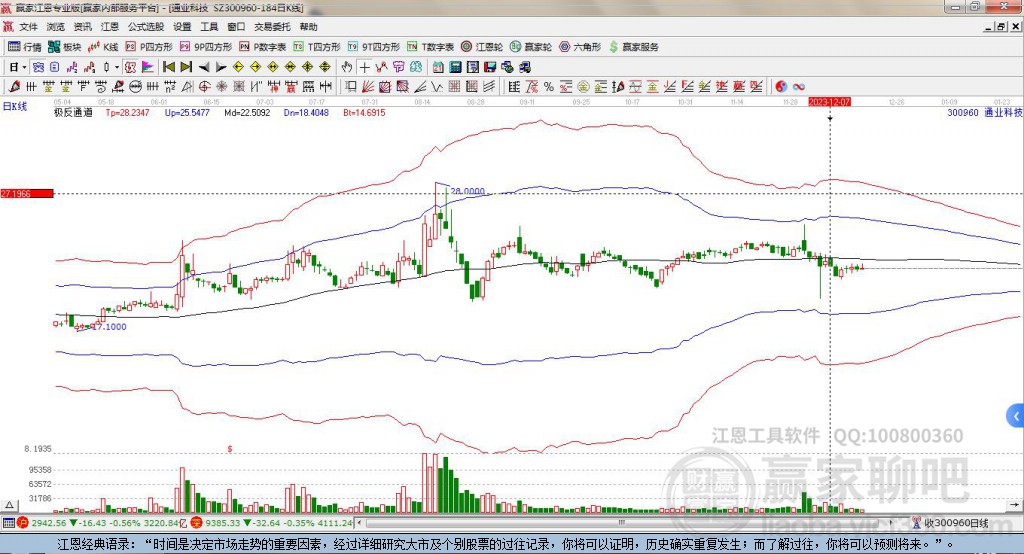Click the colorful flag icon

click(147, 67)
